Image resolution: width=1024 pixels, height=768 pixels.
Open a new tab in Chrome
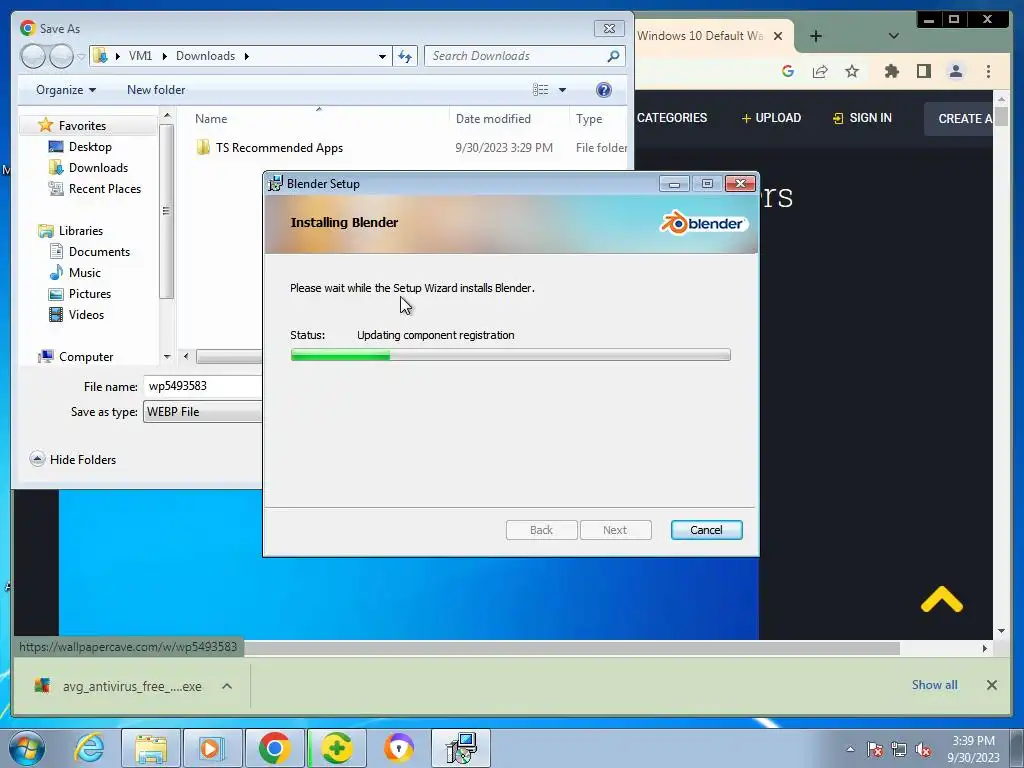pos(816,36)
